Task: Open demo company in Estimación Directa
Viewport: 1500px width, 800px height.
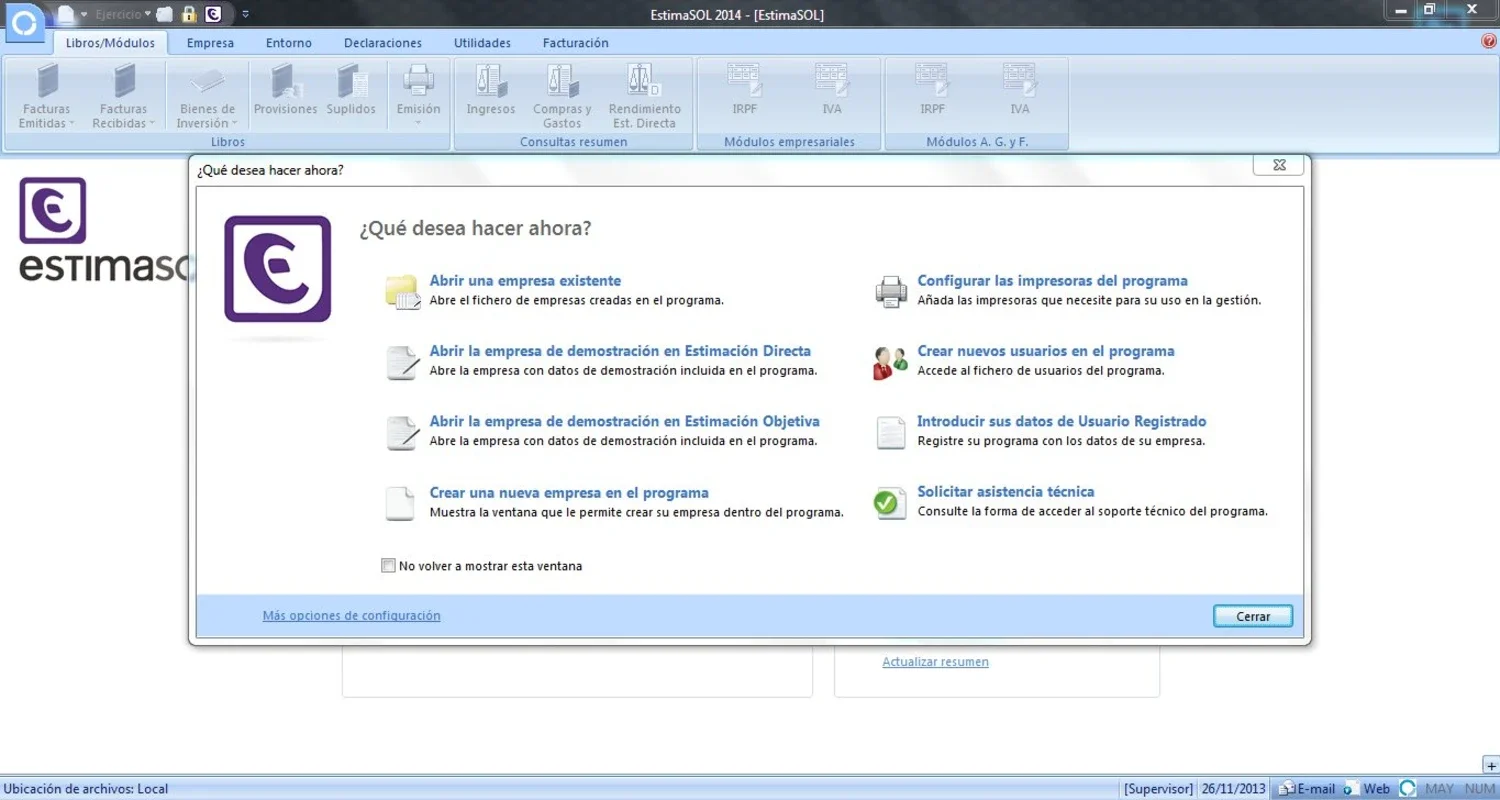Action: coord(620,351)
